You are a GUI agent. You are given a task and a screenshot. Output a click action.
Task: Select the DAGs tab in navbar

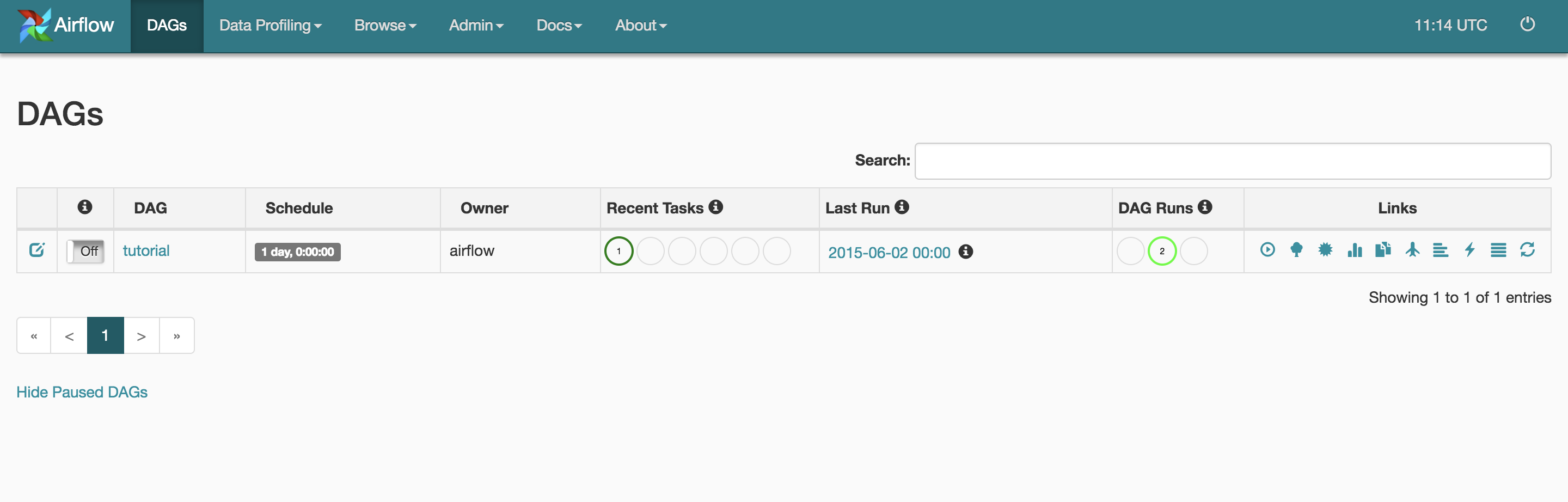pos(167,26)
